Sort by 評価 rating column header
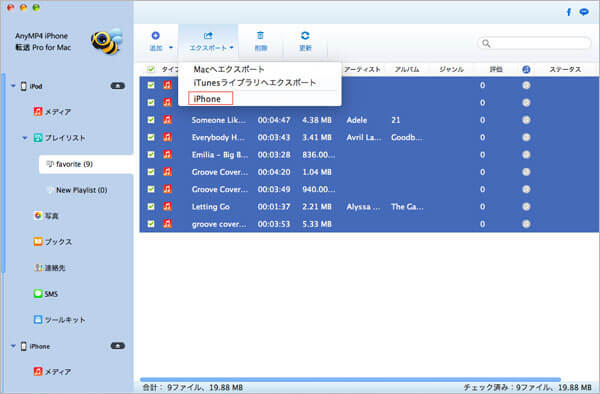The width and height of the screenshot is (600, 394). [x=496, y=69]
